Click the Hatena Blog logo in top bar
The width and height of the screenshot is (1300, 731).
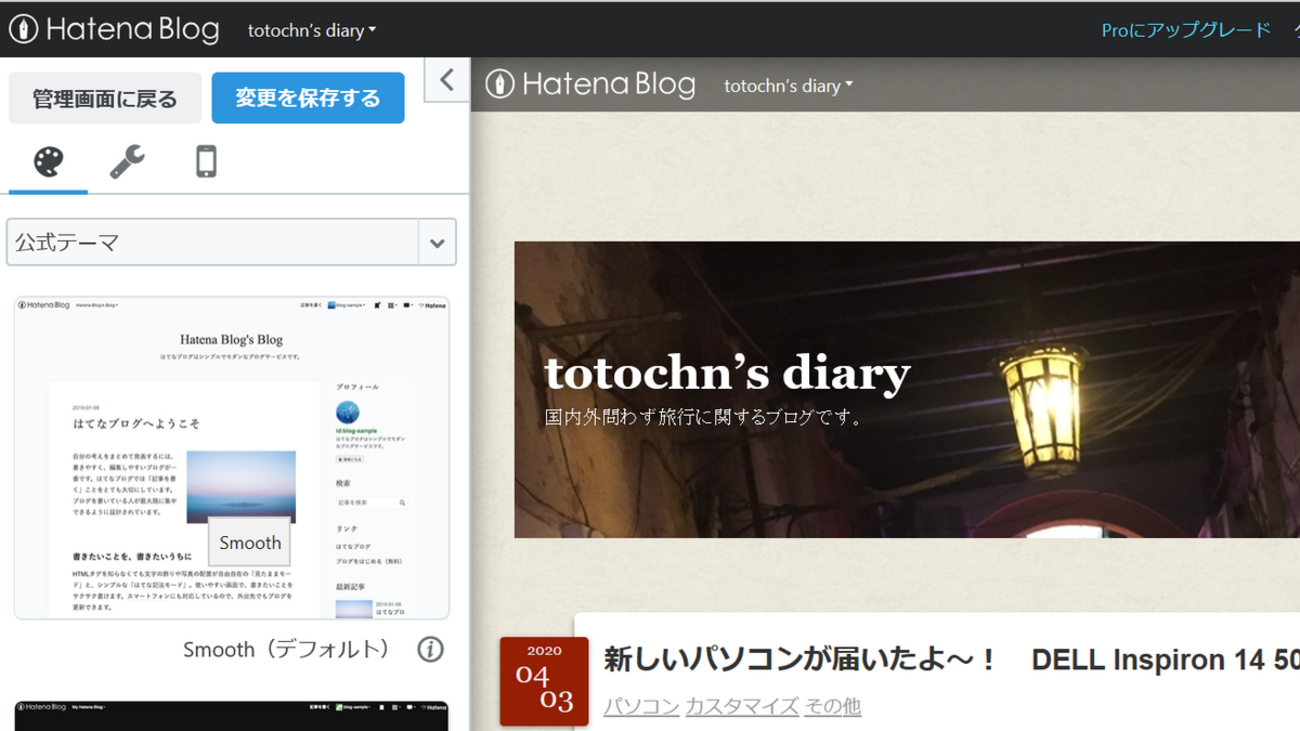pos(114,29)
